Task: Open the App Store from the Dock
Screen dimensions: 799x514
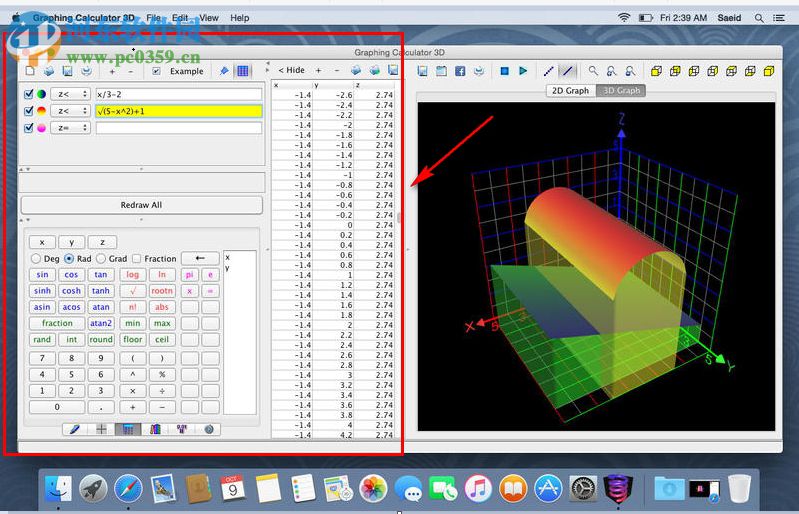Action: coord(548,489)
